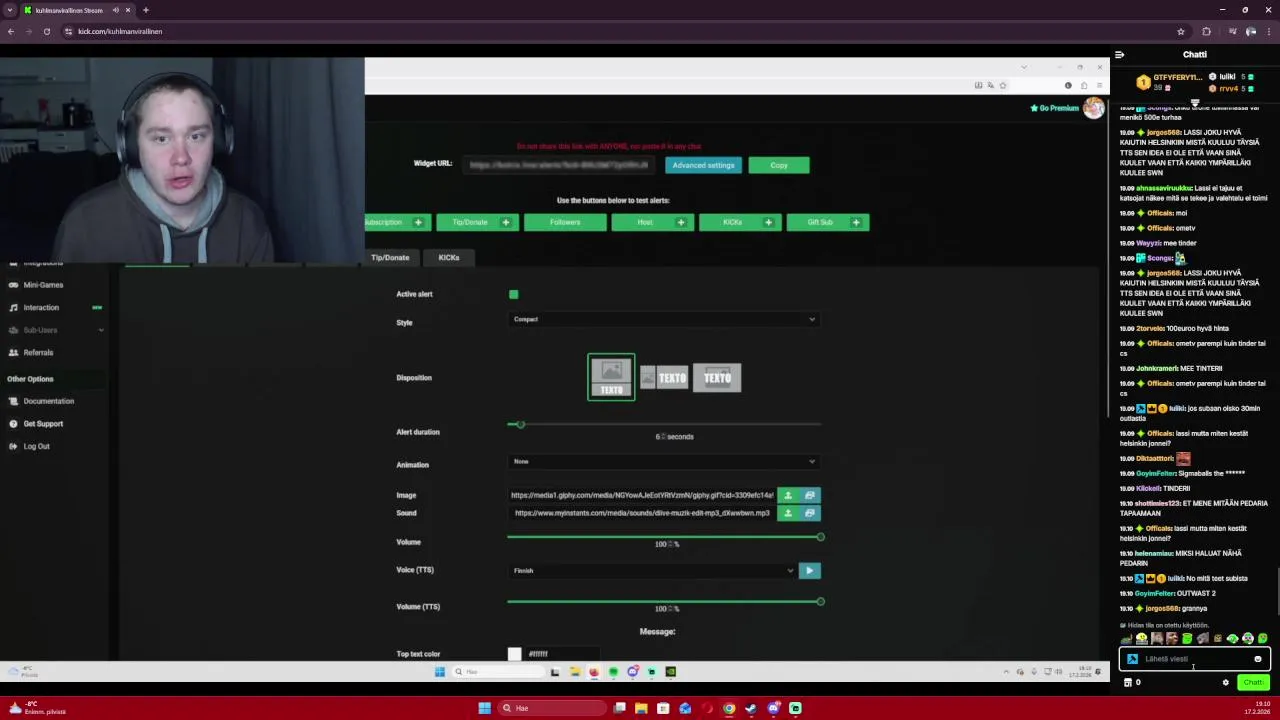
Task: Open chat settings gear icon
Action: [x=1225, y=683]
